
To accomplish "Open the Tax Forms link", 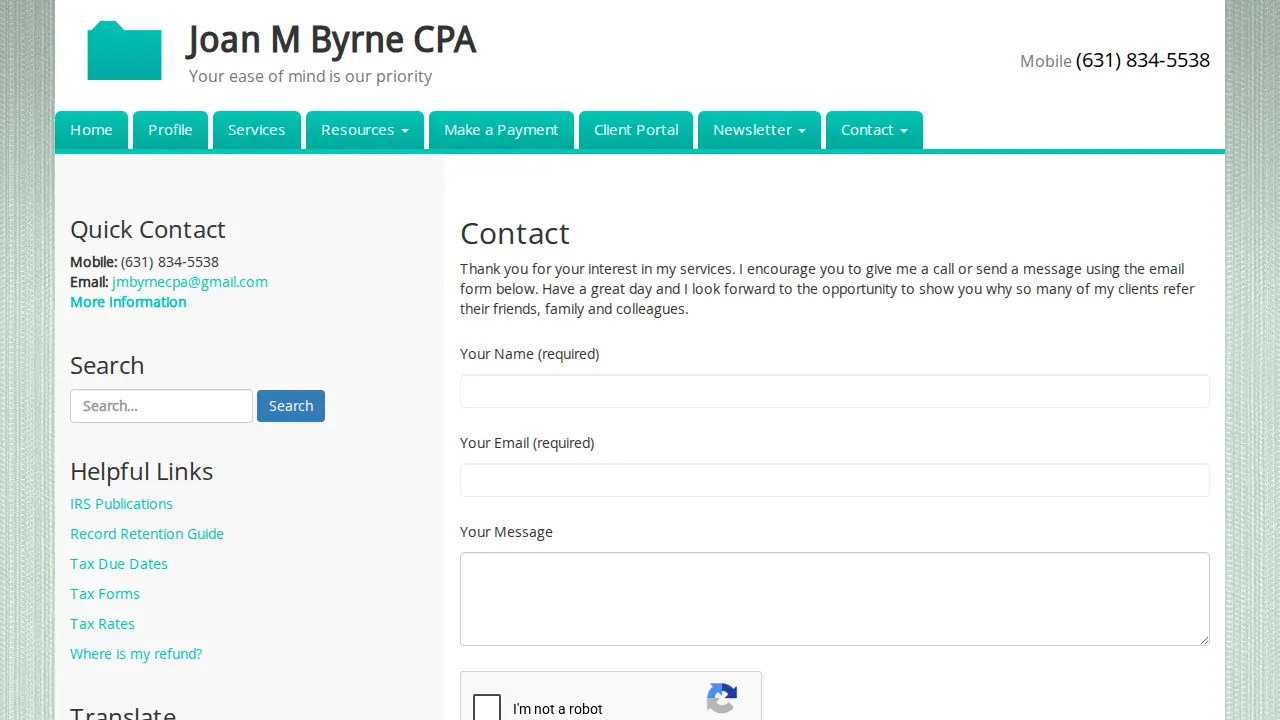I will coord(105,594).
